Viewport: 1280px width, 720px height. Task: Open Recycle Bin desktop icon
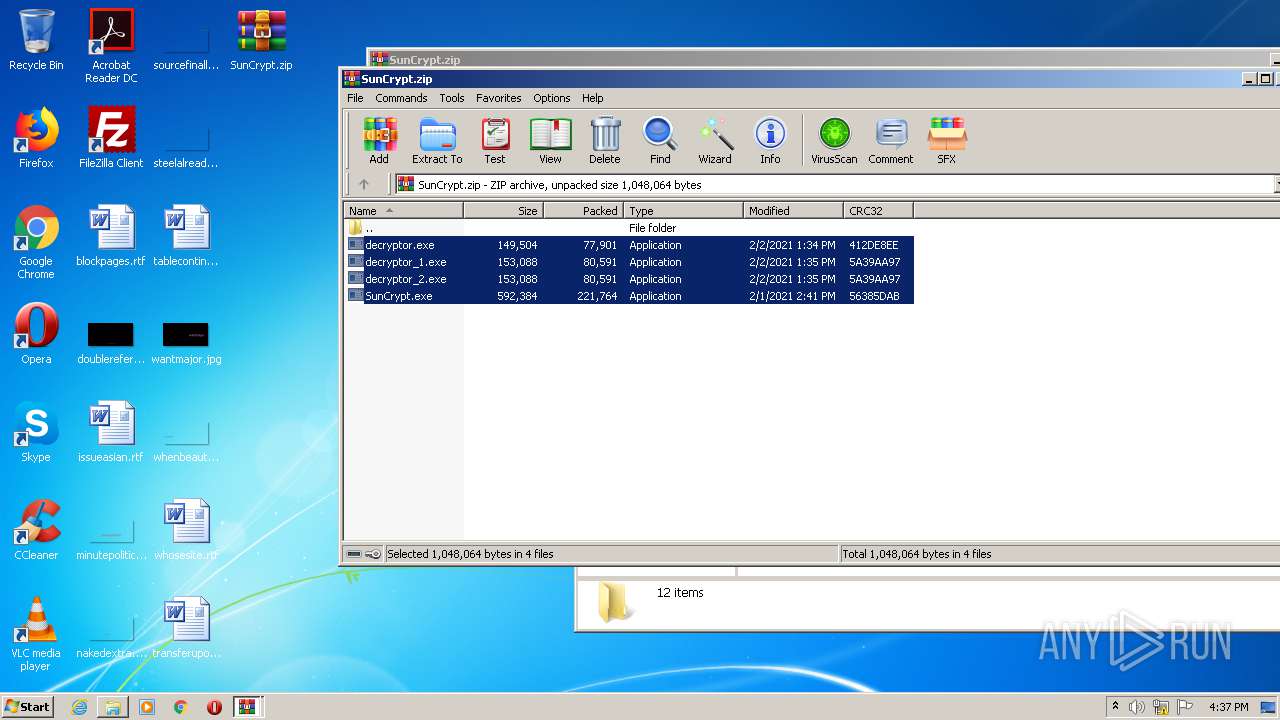tap(36, 40)
